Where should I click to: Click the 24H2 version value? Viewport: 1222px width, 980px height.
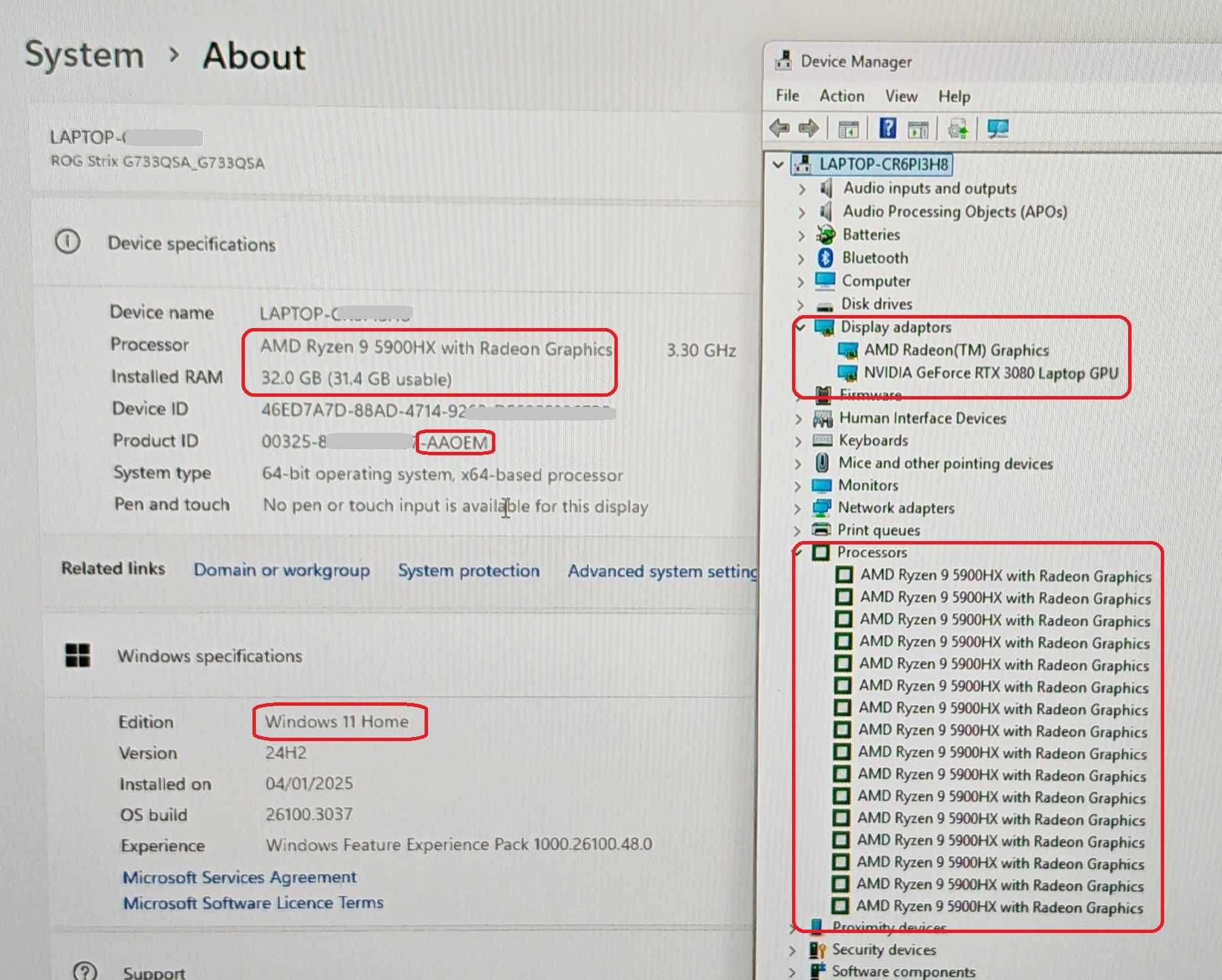(286, 753)
